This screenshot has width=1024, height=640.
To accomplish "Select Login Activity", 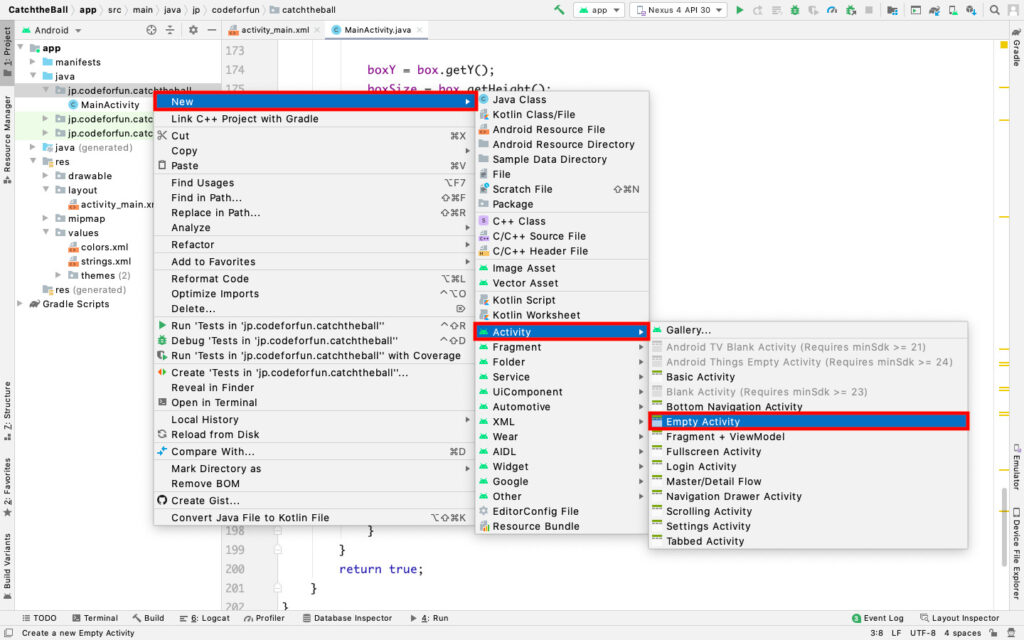I will (808, 466).
